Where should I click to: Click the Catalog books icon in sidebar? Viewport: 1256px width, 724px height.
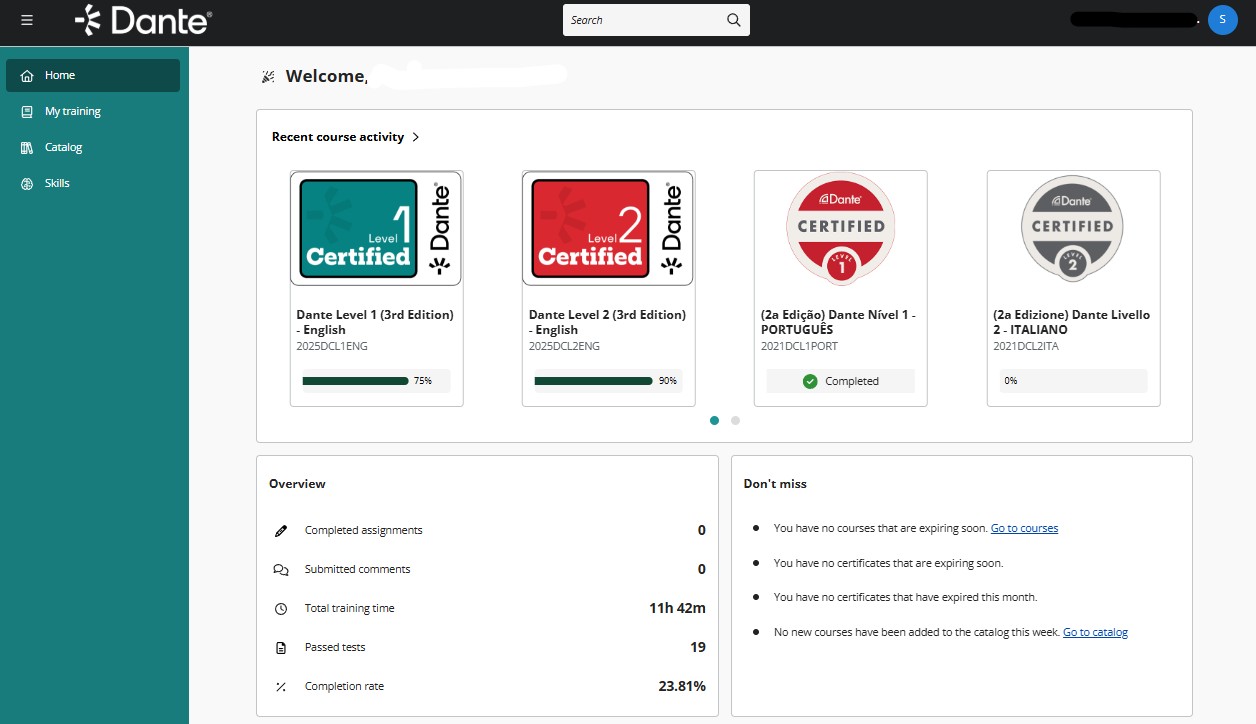click(x=27, y=147)
